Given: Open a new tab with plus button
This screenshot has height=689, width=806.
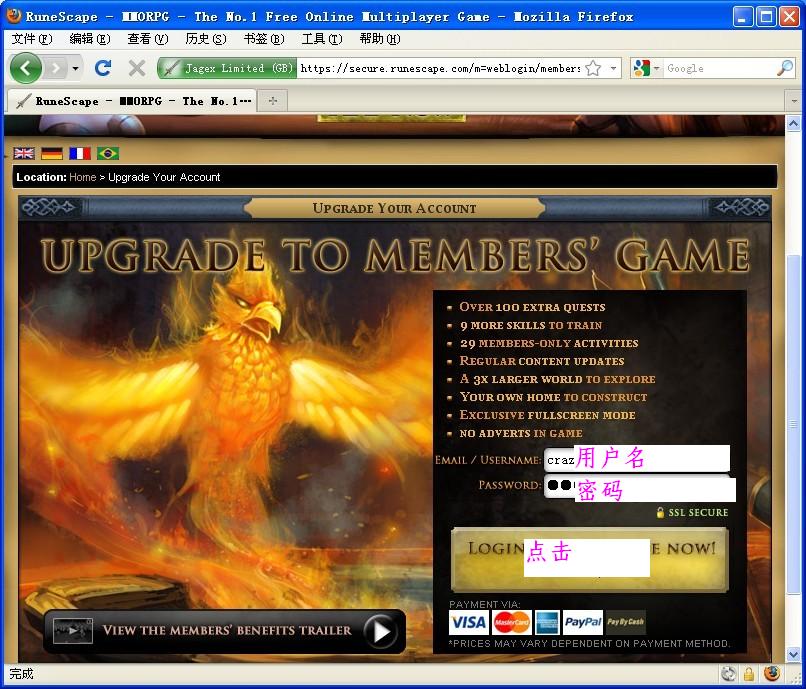Looking at the screenshot, I should [x=272, y=101].
